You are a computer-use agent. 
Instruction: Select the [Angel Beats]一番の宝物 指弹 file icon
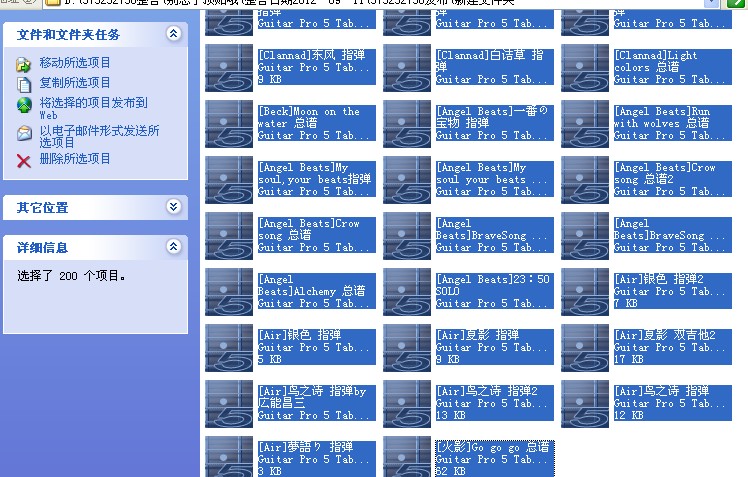[407, 124]
